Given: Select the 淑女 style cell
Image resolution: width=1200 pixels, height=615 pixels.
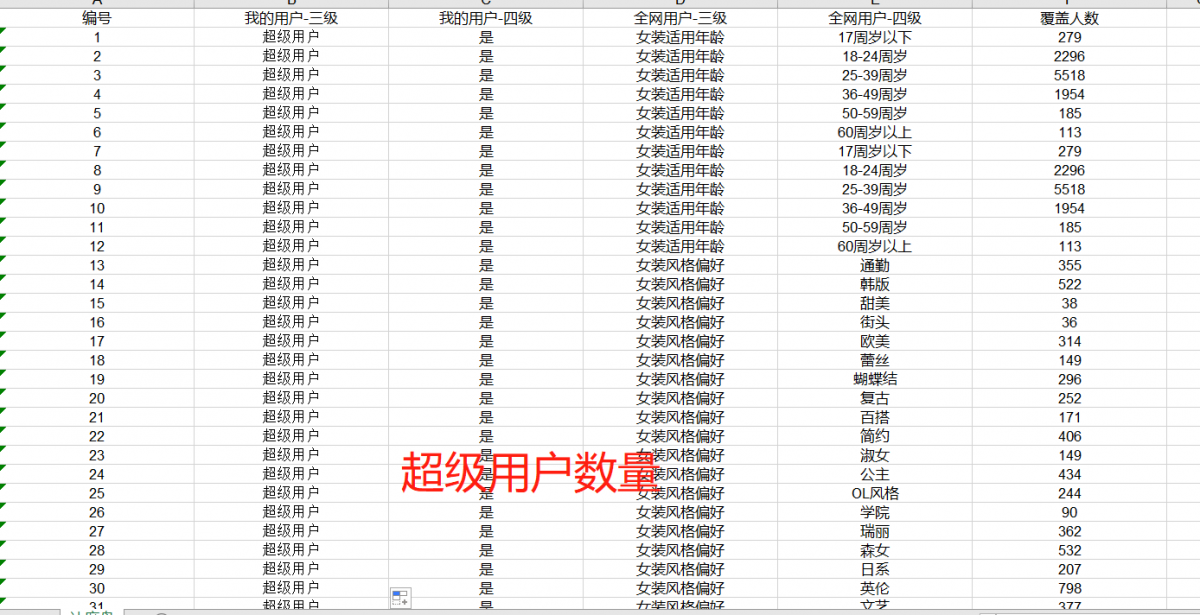Looking at the screenshot, I should (x=875, y=455).
